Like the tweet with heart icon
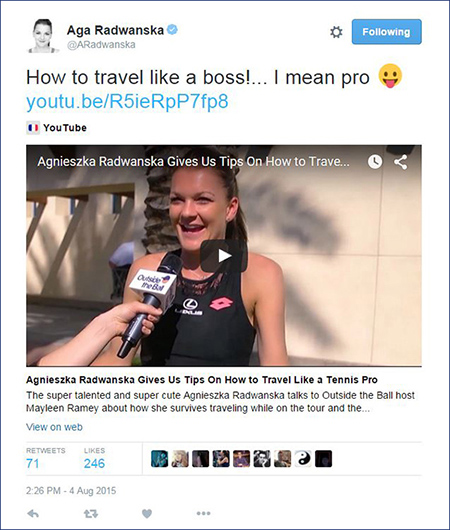Viewport: 450px width, 530px height. (x=147, y=514)
